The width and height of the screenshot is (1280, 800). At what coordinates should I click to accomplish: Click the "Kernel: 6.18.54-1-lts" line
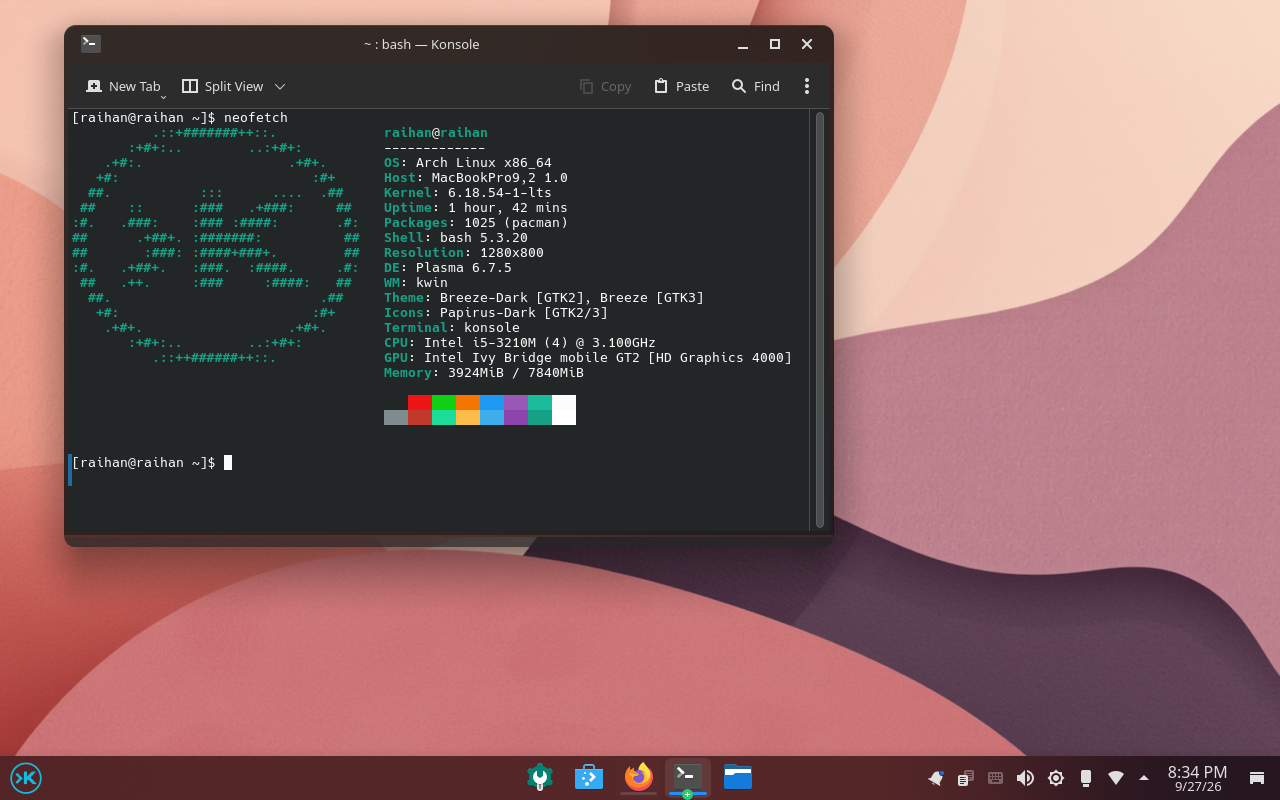pyautogui.click(x=468, y=193)
